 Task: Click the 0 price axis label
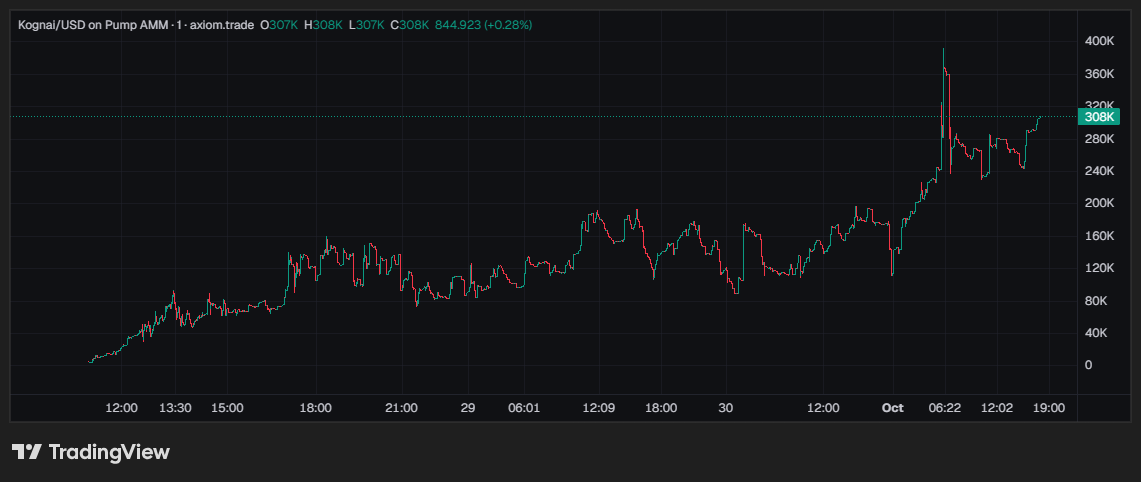1089,365
